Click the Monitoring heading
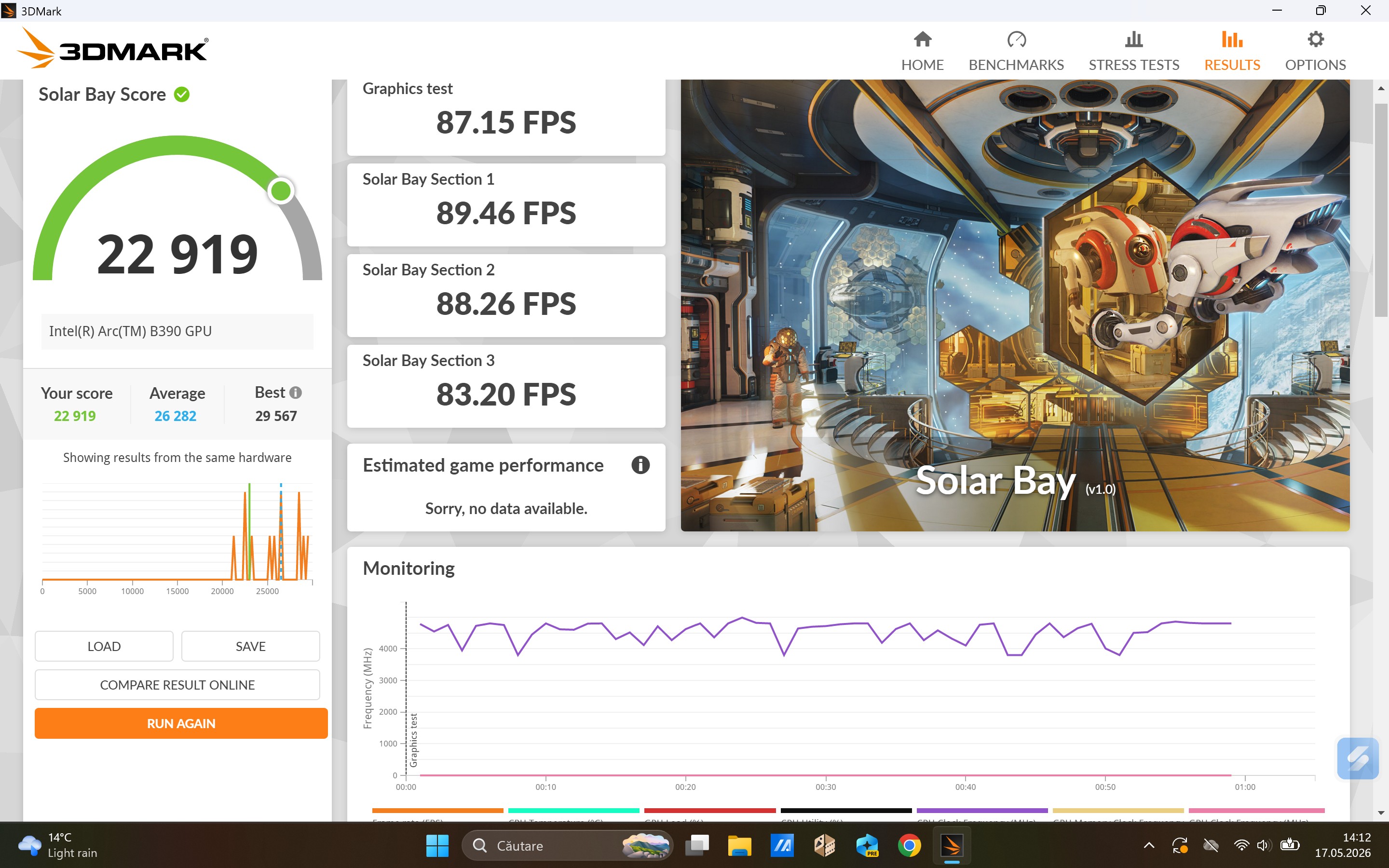The height and width of the screenshot is (868, 1389). tap(408, 568)
